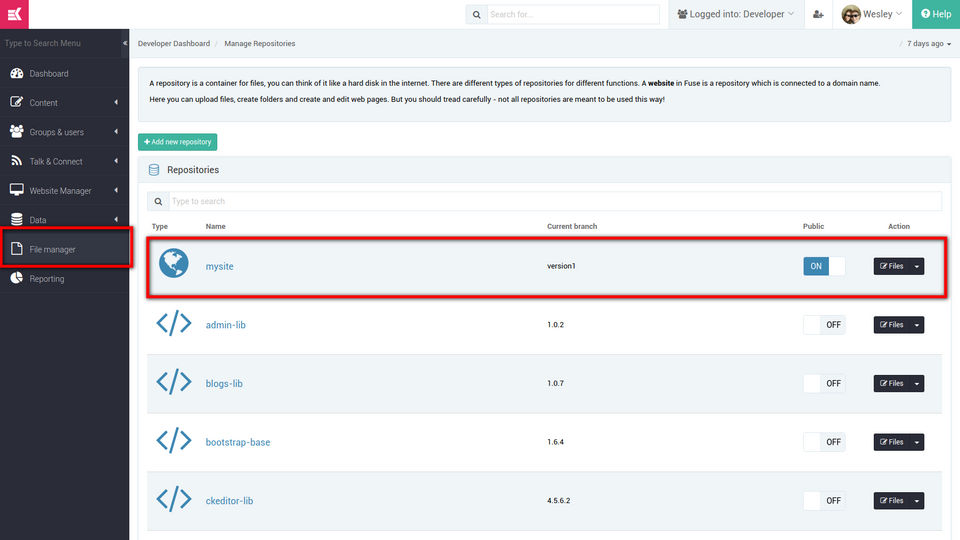Screen dimensions: 960x540
Task: Click the code icon beside bootstrap-base
Action: (x=174, y=440)
